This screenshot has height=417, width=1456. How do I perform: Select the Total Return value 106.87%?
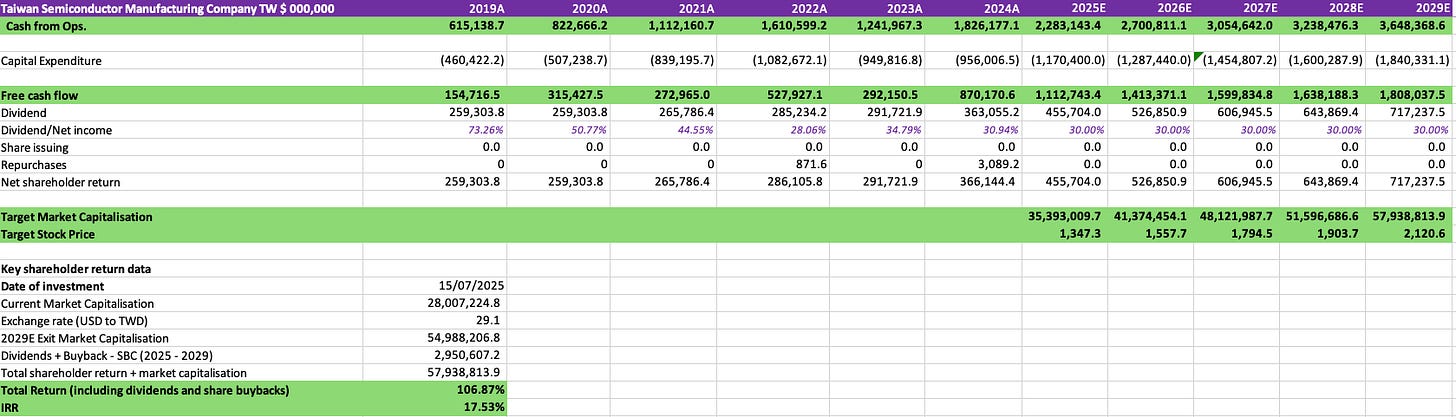coord(479,389)
